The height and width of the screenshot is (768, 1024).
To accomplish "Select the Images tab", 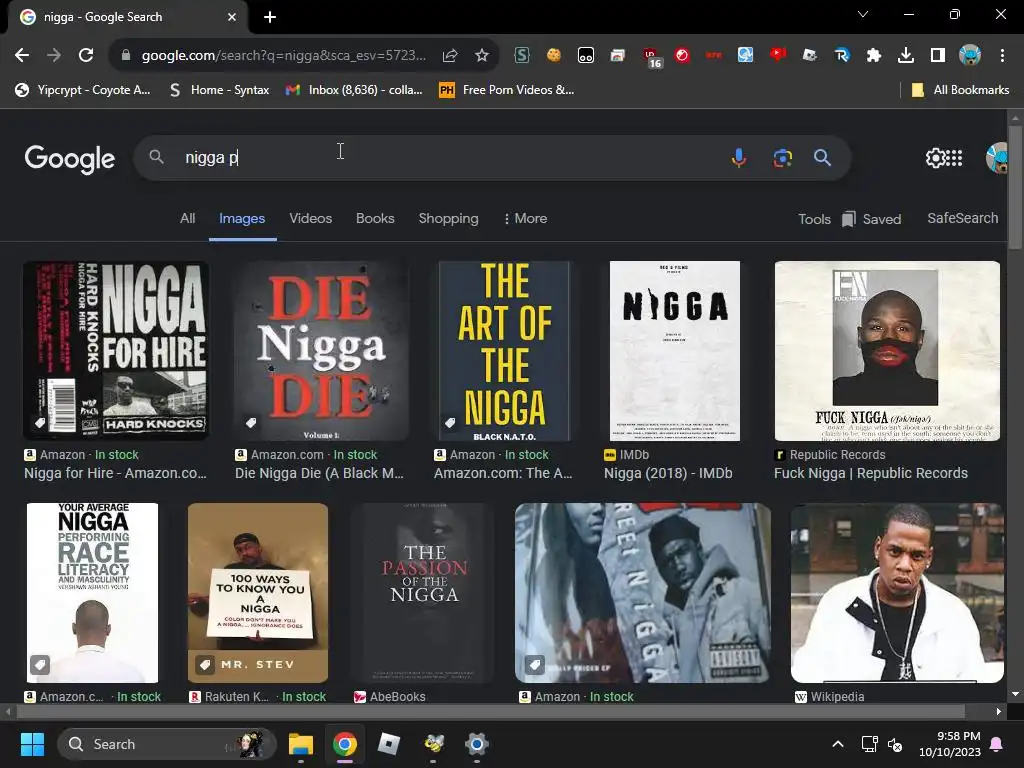I will tap(242, 219).
